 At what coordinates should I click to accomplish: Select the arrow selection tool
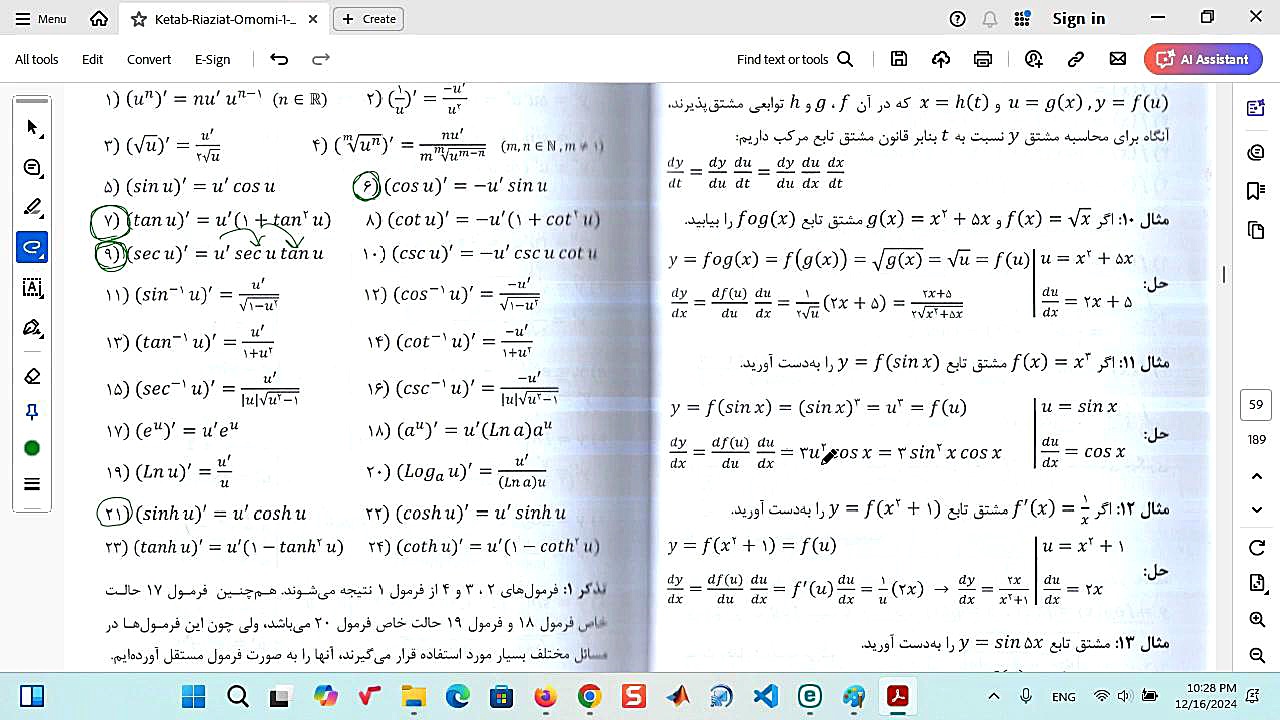(32, 127)
